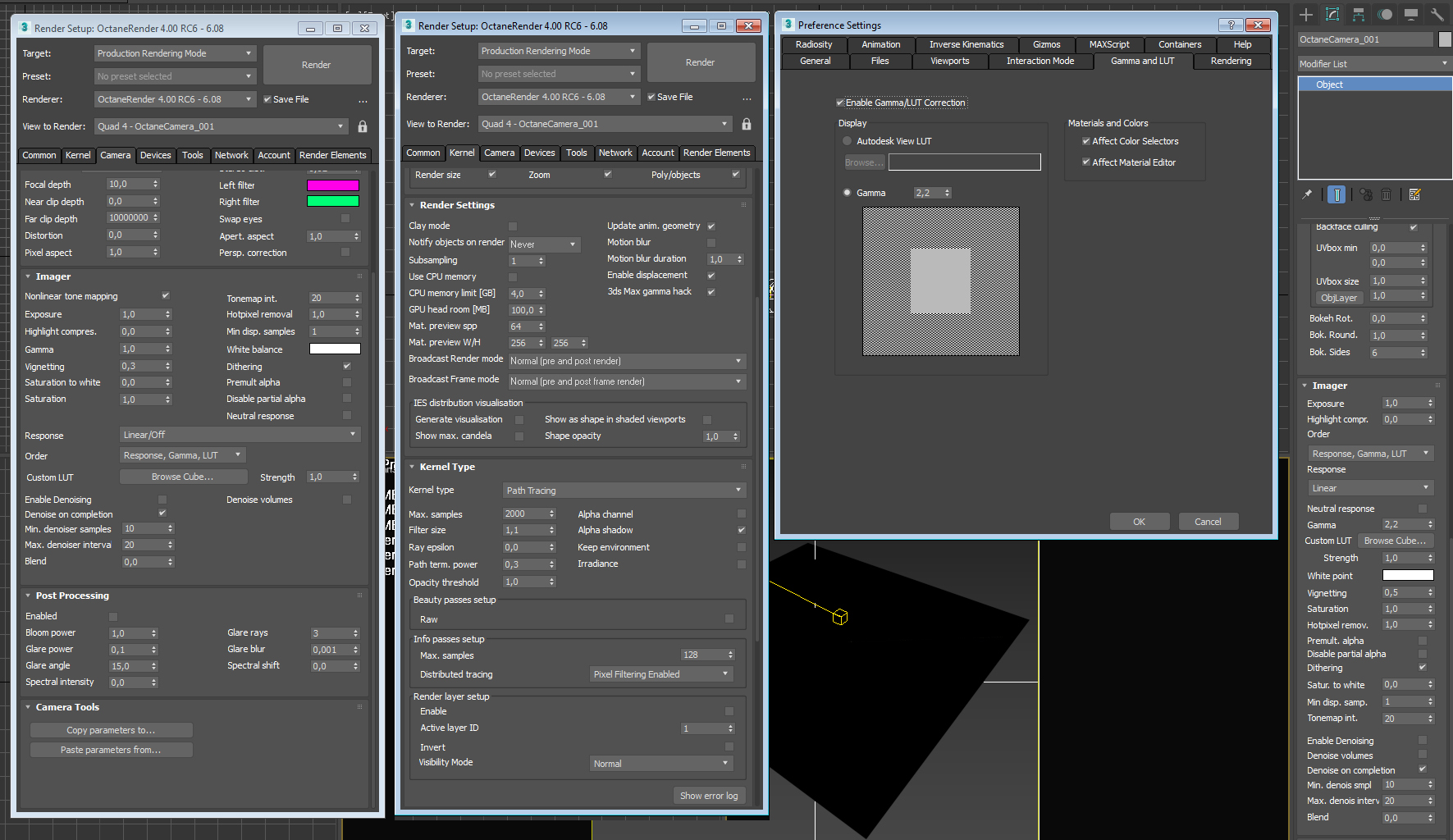1453x840 pixels.
Task: Click Remove Modifier trash icon
Action: tap(1386, 194)
